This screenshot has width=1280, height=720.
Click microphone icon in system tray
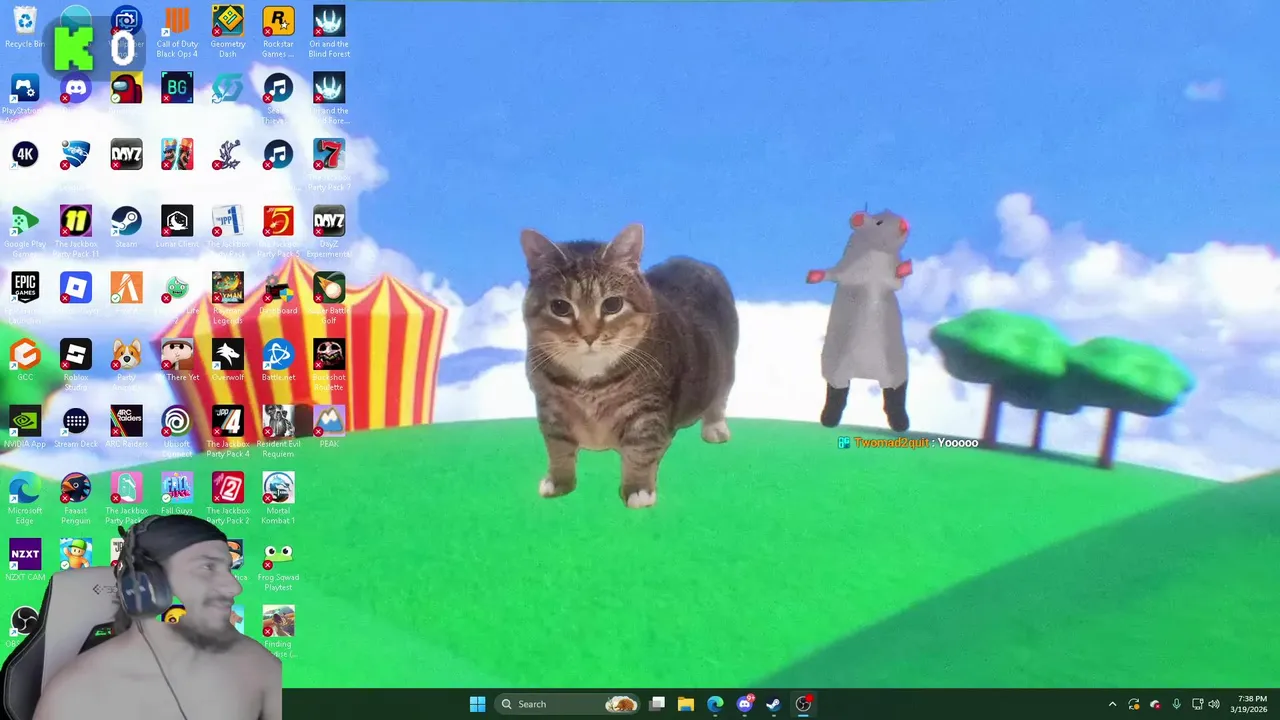tap(1176, 704)
